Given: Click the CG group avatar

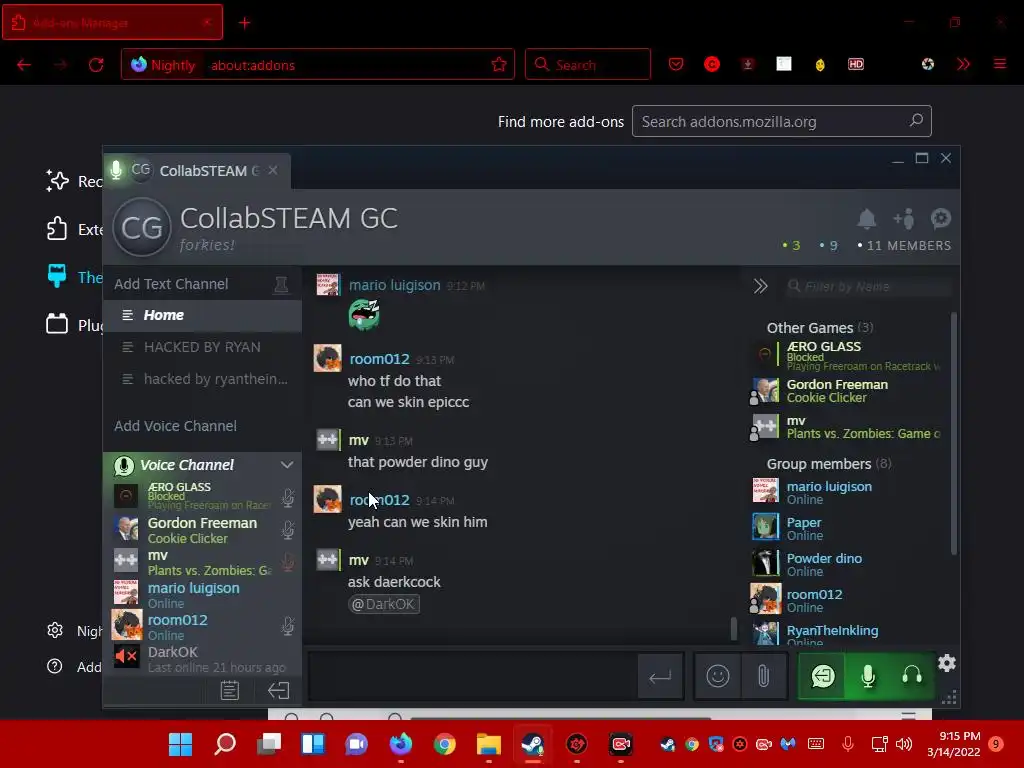Looking at the screenshot, I should (142, 227).
